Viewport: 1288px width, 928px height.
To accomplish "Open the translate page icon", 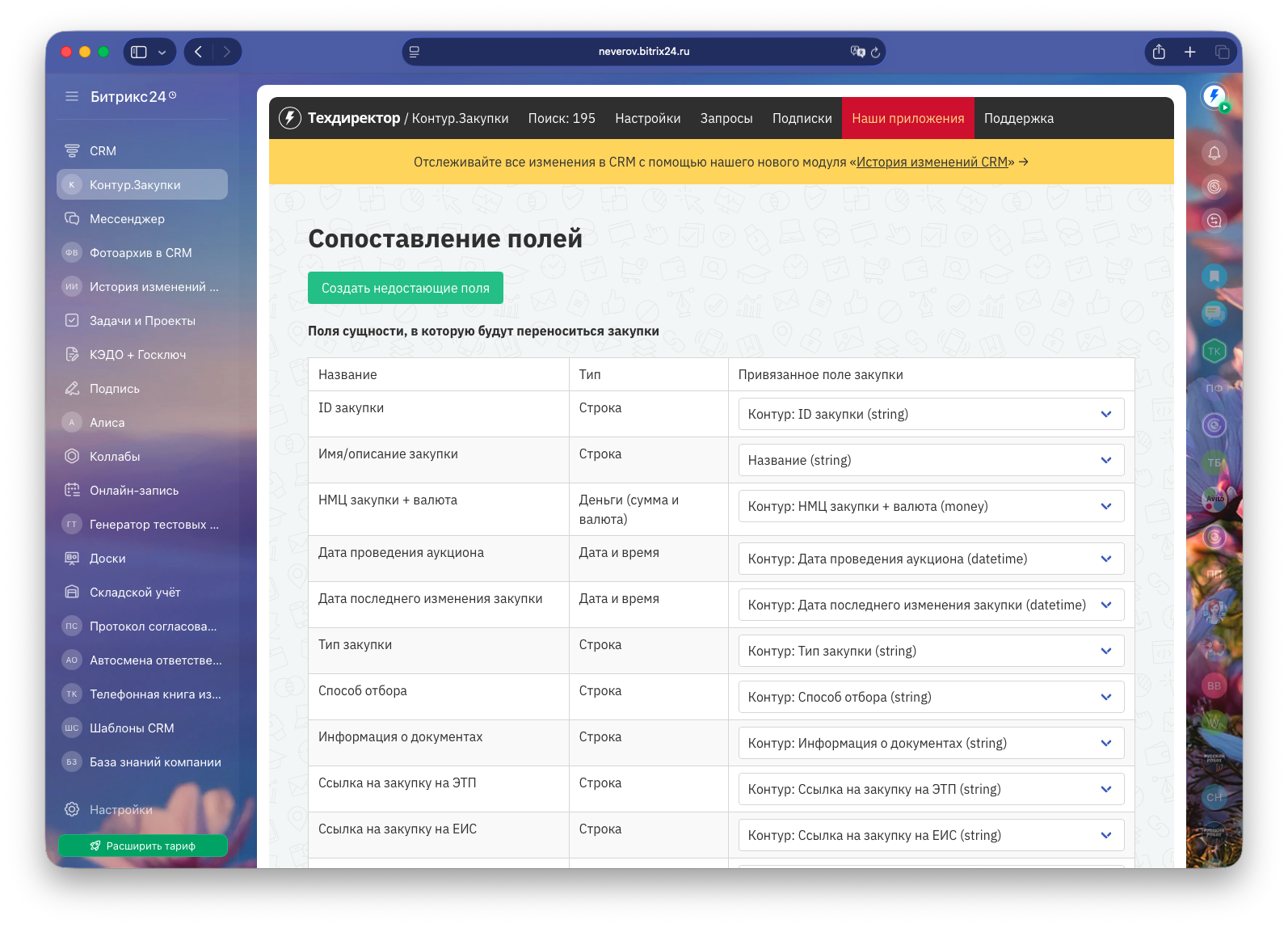I will coord(857,52).
